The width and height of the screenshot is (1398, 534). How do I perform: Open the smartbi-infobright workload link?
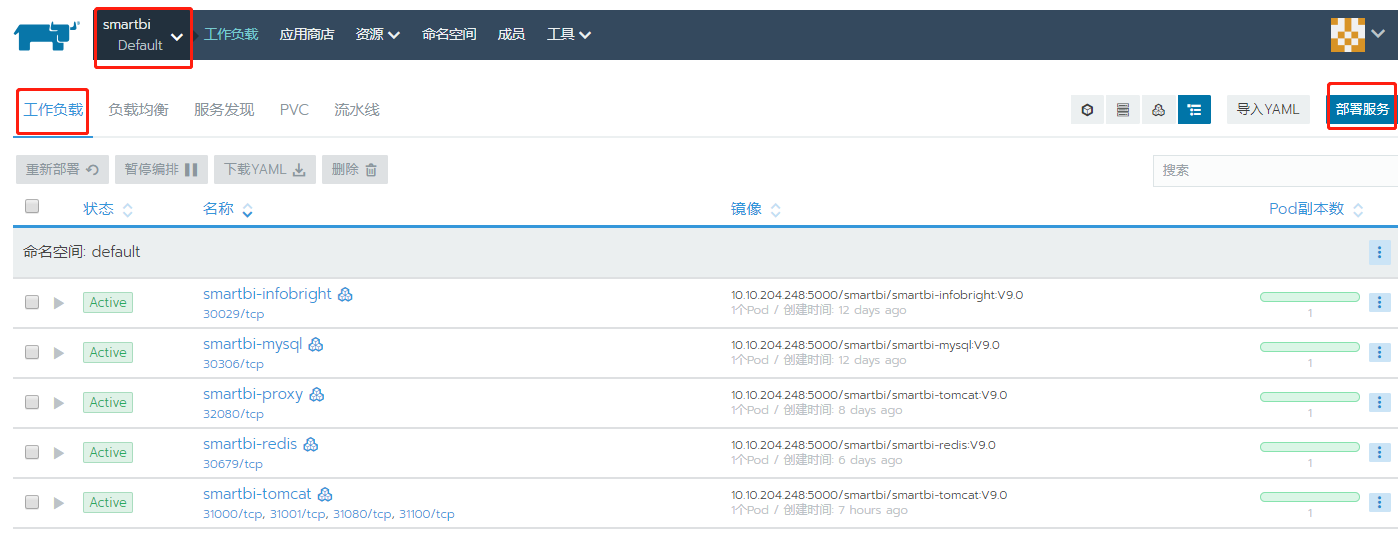267,294
